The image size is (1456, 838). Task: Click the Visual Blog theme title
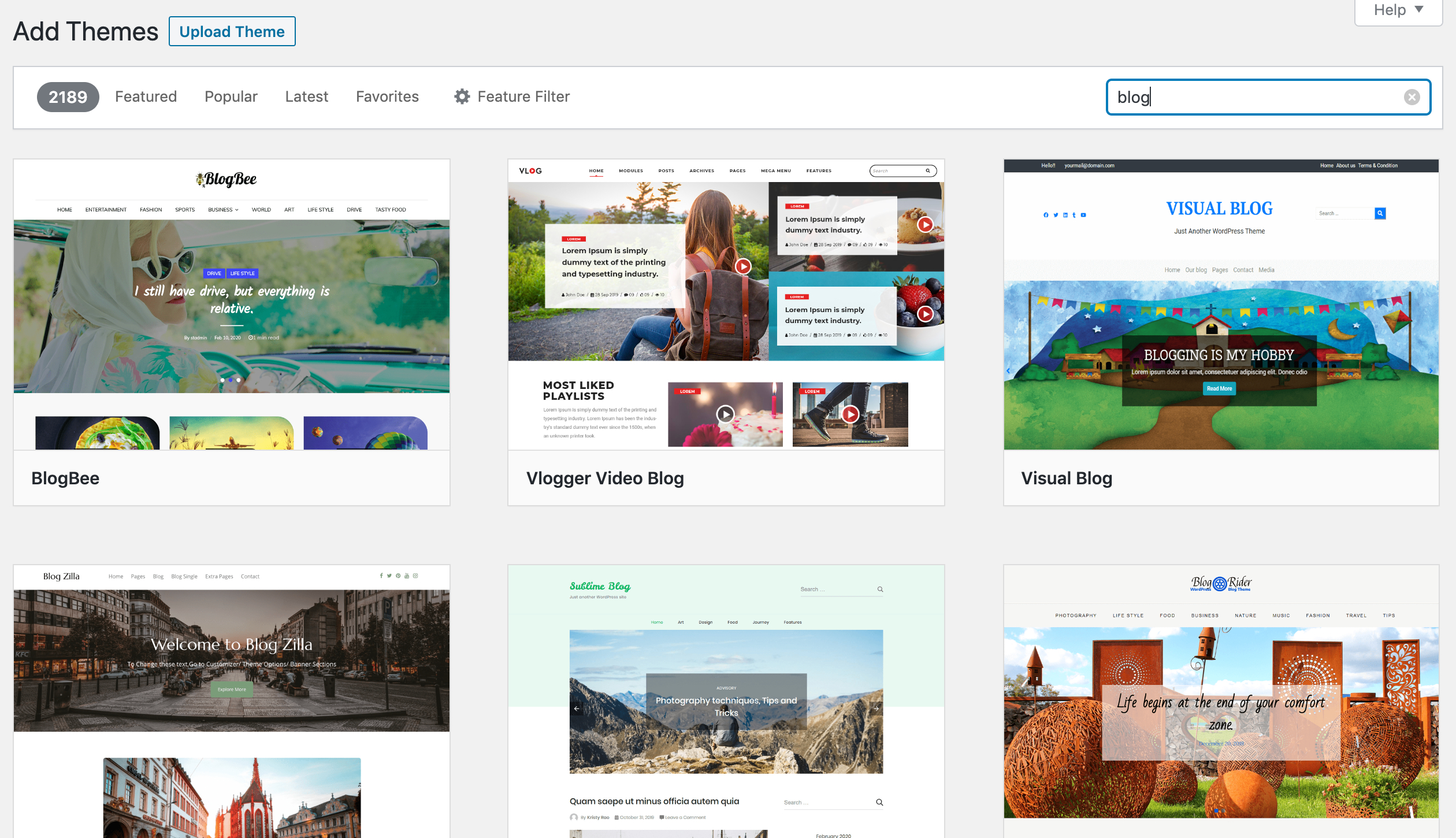pos(1066,479)
